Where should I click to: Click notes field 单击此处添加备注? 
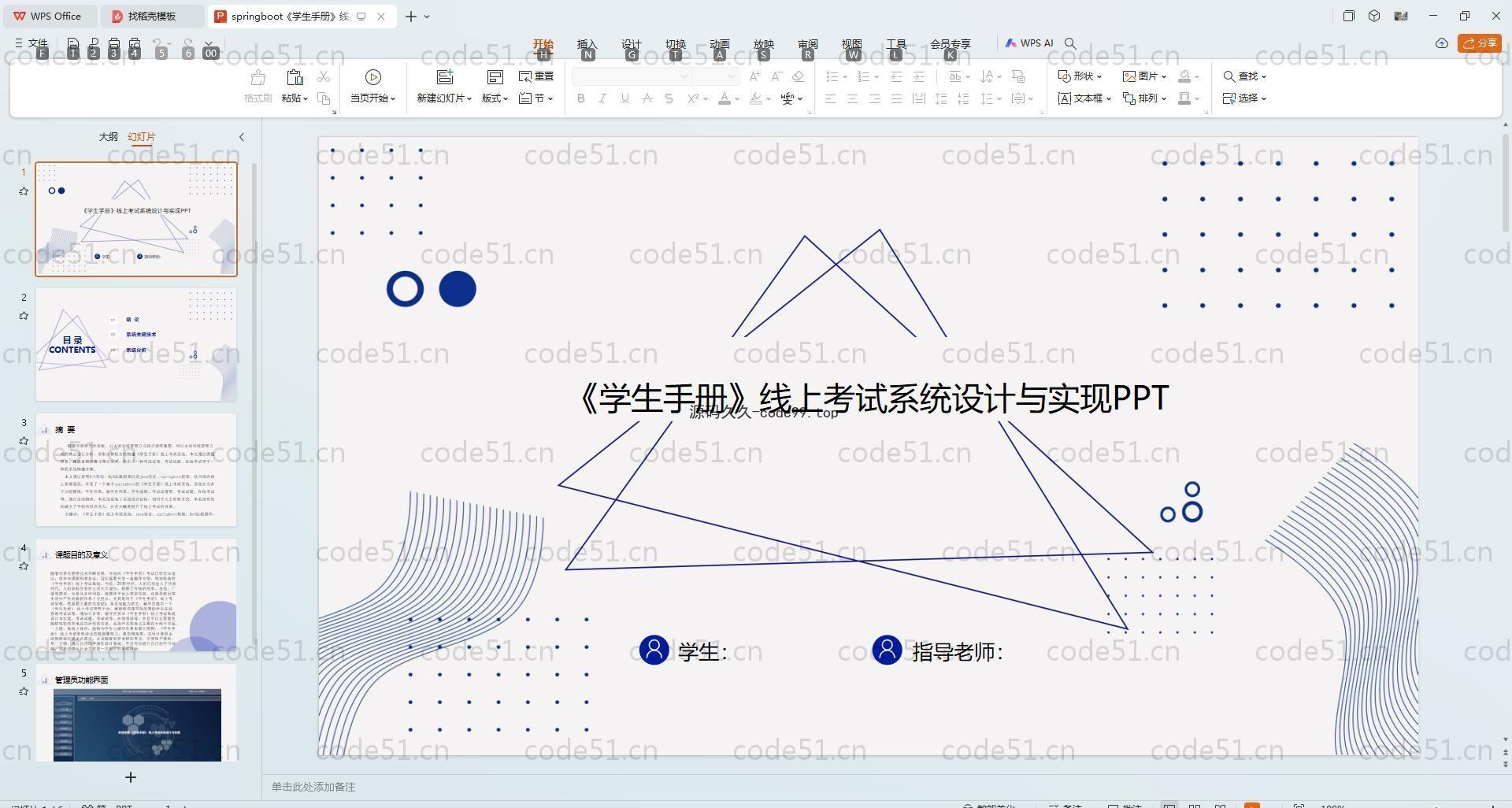click(x=313, y=787)
